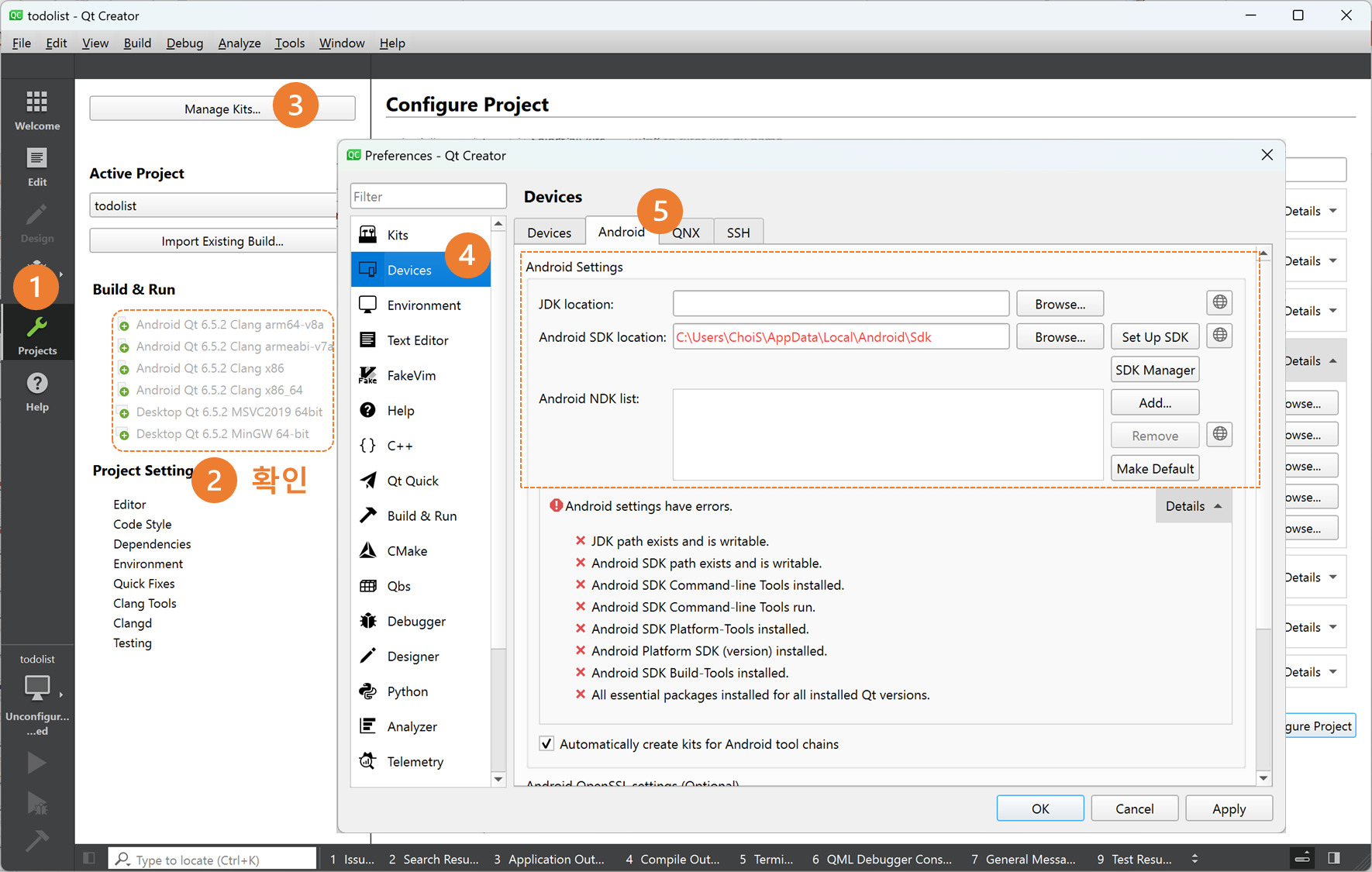Open Qt Quick preferences category
Image resolution: width=1372 pixels, height=872 pixels.
pos(421,481)
